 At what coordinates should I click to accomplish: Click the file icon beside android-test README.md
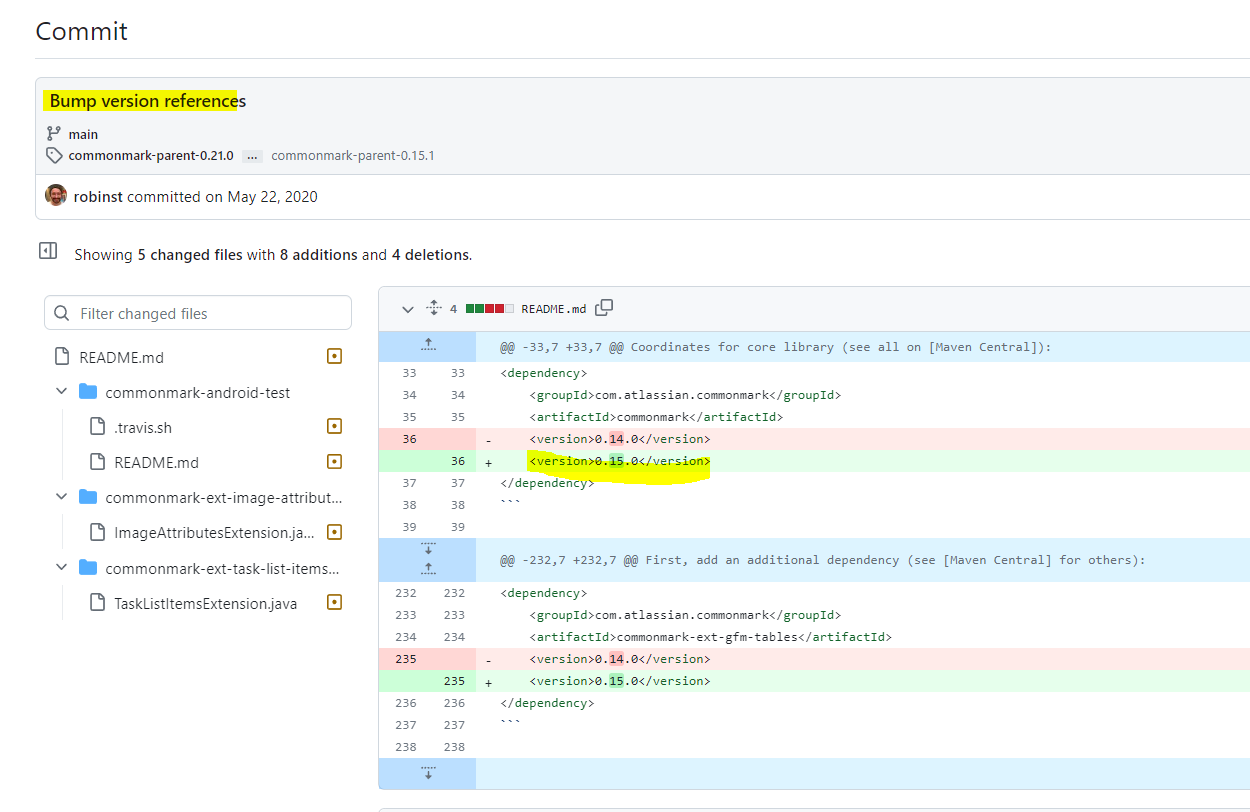pyautogui.click(x=97, y=462)
